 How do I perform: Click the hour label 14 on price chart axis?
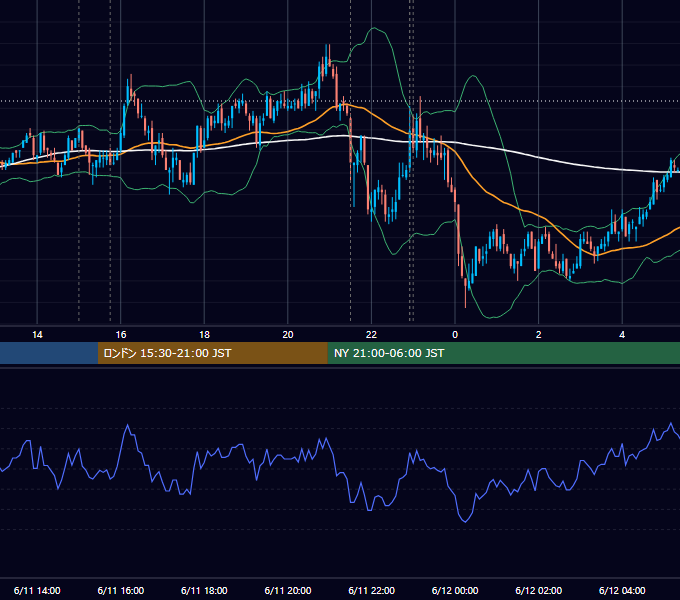[37, 335]
